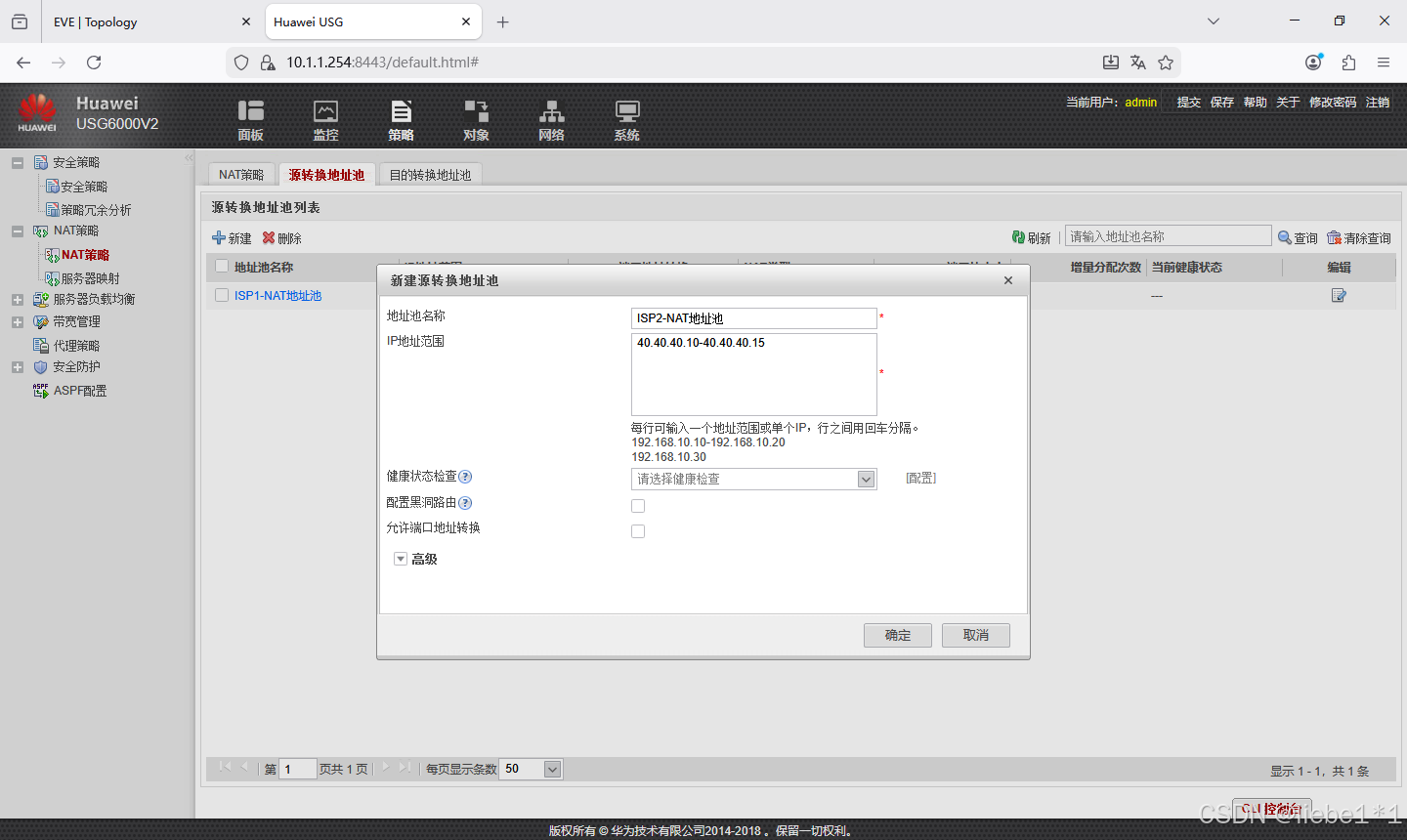This screenshot has width=1407, height=840.
Task: Click the 修改密码 link
Action: pyautogui.click(x=1333, y=102)
